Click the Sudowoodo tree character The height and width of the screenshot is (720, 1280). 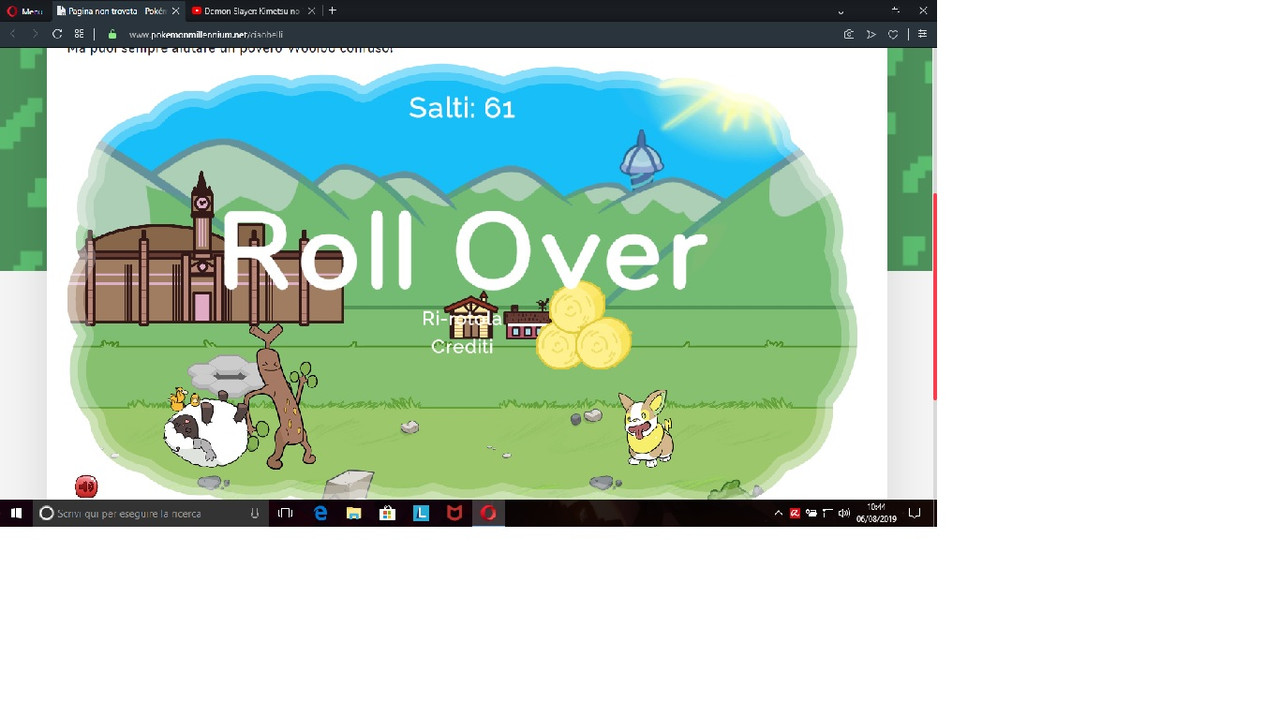pyautogui.click(x=281, y=397)
